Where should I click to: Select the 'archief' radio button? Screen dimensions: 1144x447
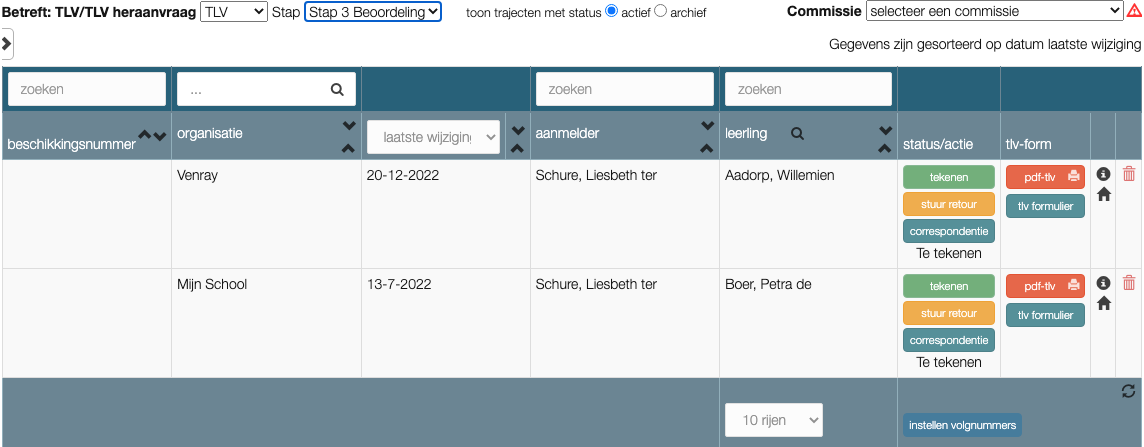pyautogui.click(x=660, y=11)
